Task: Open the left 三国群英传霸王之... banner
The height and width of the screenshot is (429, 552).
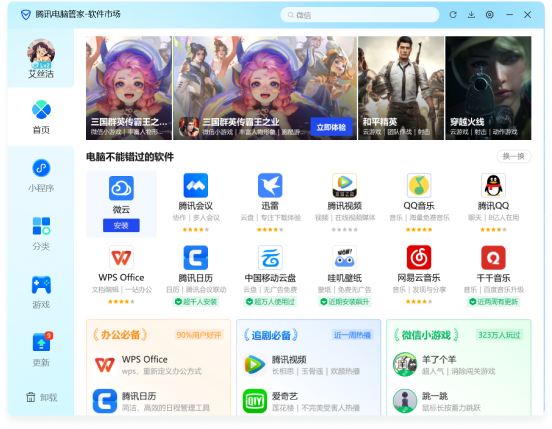Action: 129,88
